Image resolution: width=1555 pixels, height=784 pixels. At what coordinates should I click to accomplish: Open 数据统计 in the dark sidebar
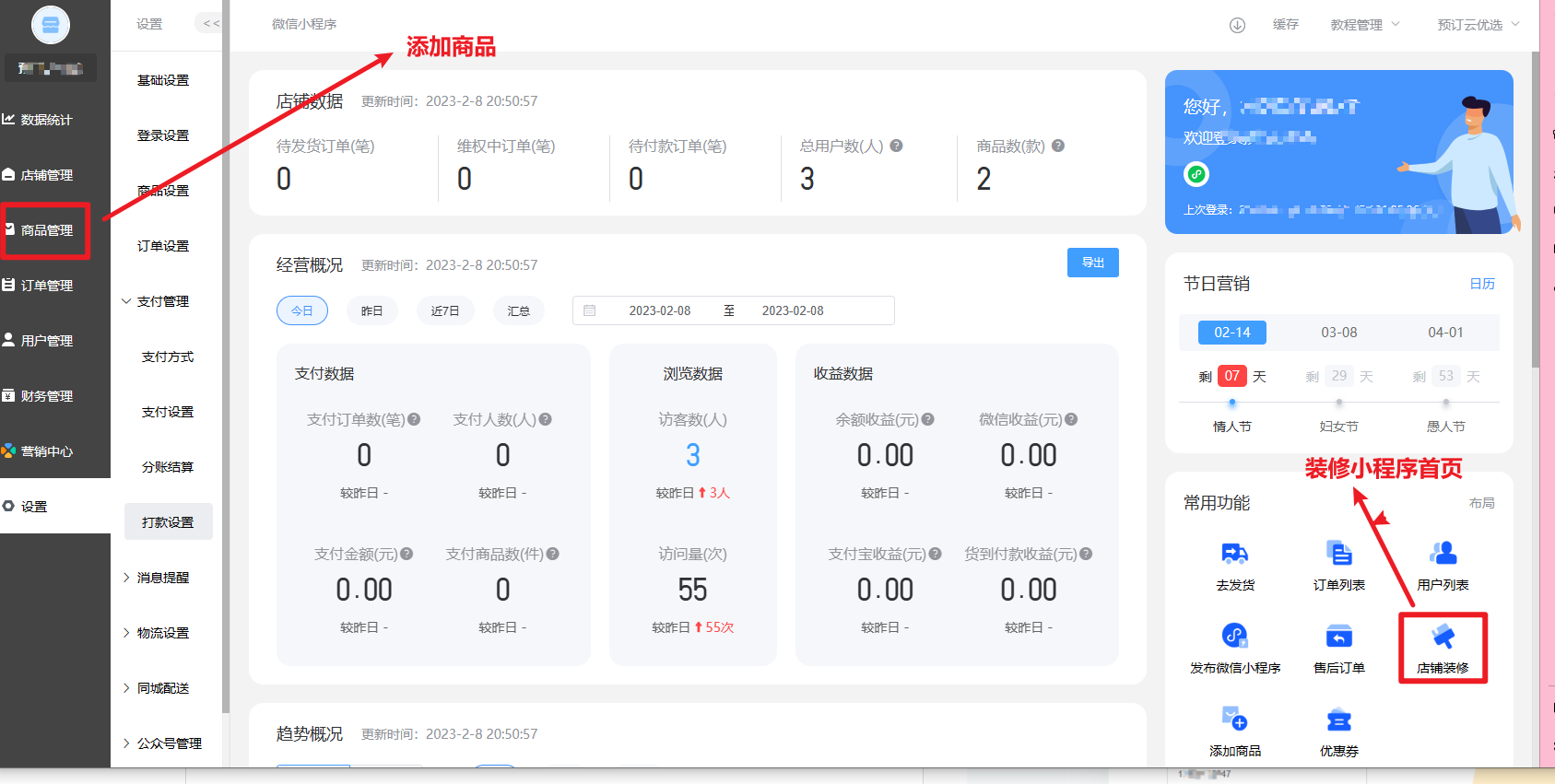pos(46,120)
